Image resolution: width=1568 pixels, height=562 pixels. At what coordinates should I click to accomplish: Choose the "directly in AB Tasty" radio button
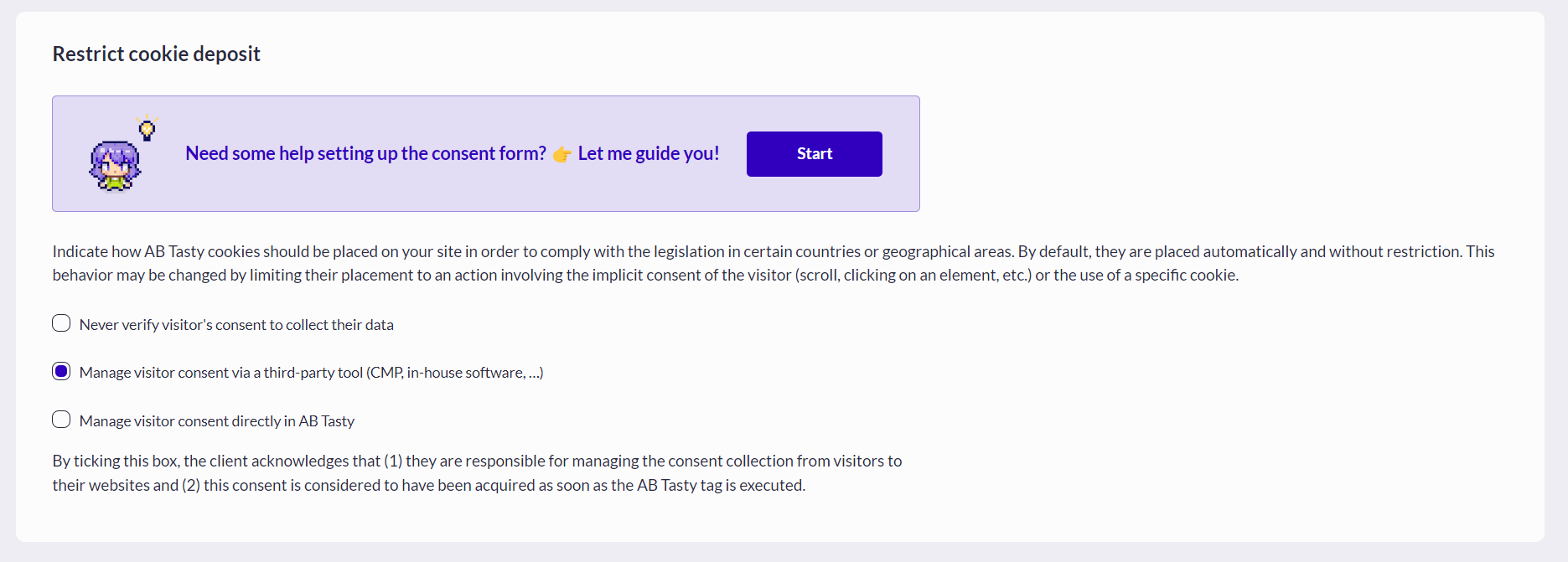click(61, 420)
